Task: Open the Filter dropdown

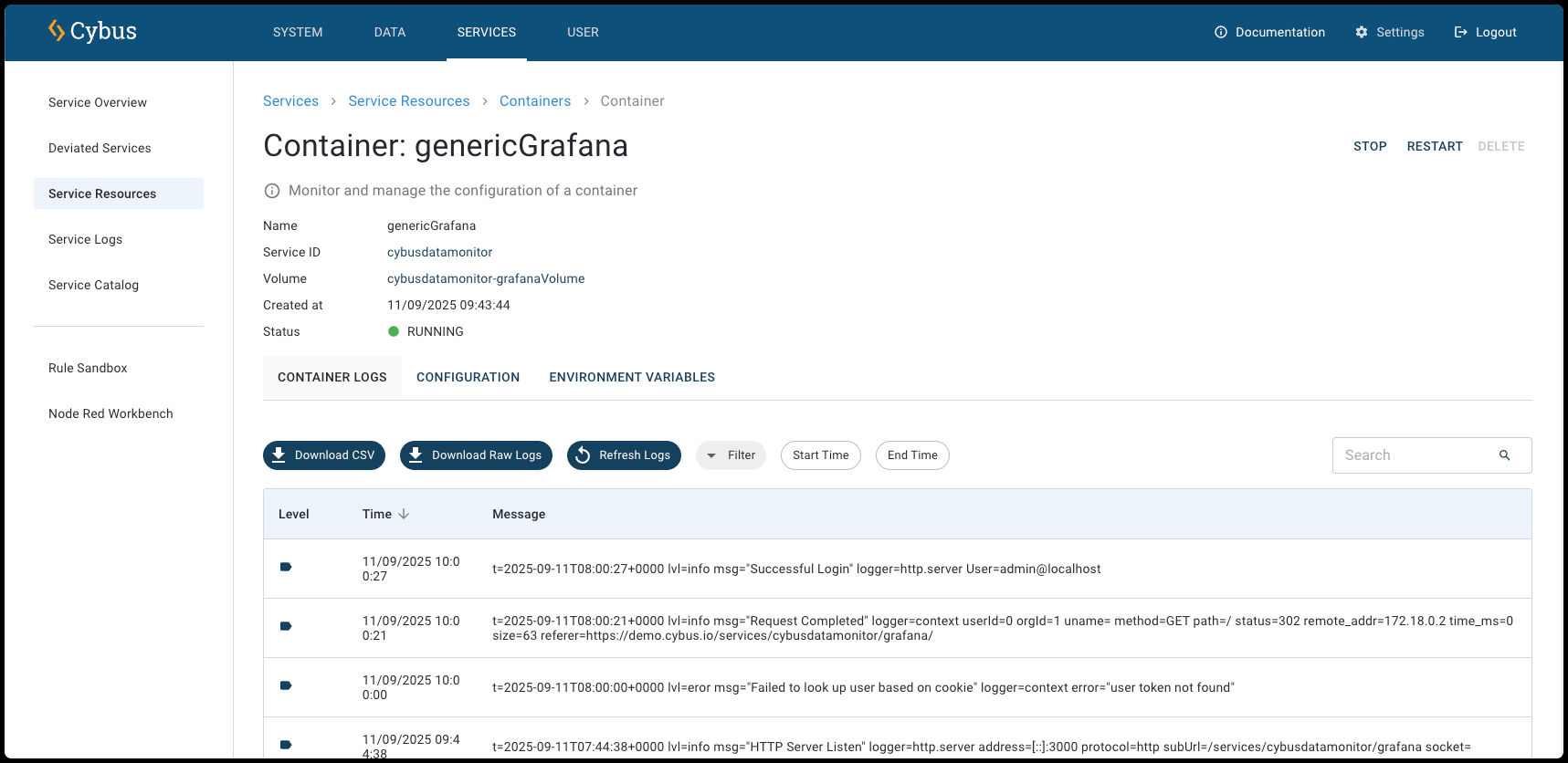Action: pyautogui.click(x=731, y=455)
